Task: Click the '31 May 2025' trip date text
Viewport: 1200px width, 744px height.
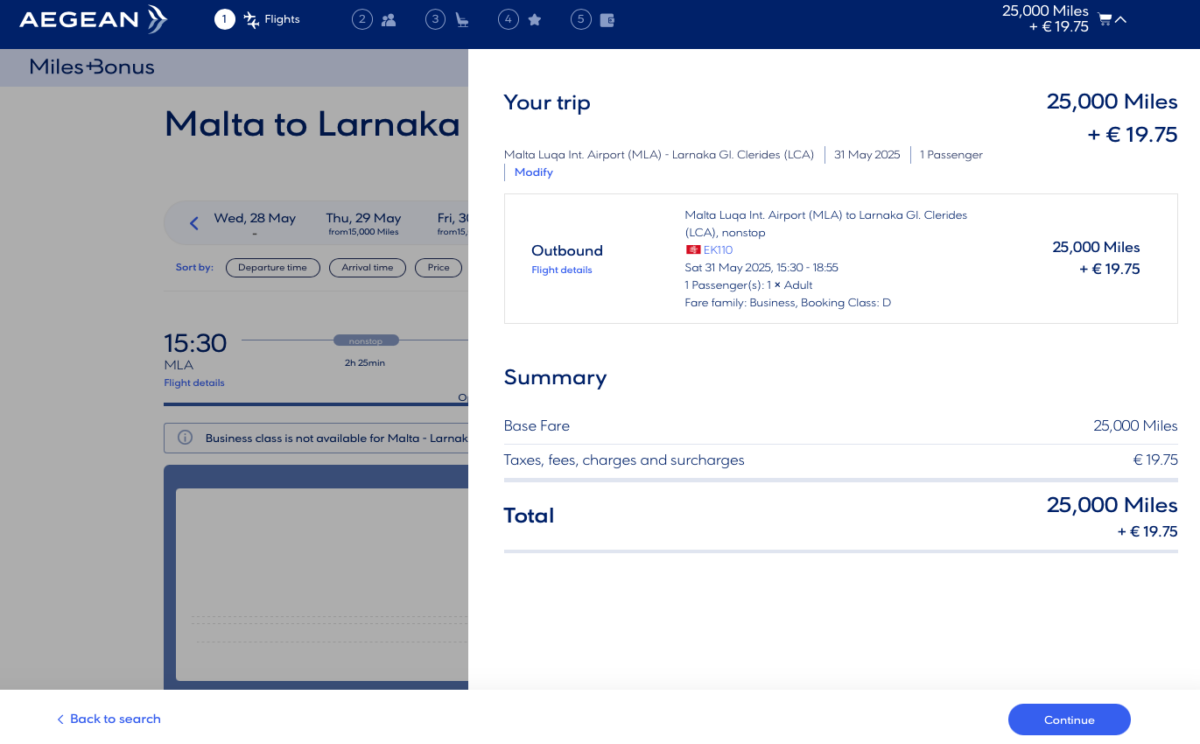Action: [x=867, y=155]
